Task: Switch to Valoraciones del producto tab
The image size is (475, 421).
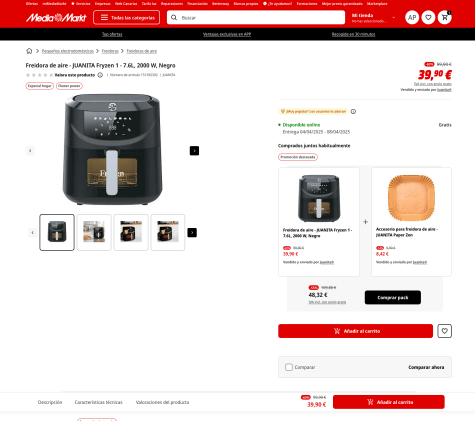Action: [x=162, y=402]
